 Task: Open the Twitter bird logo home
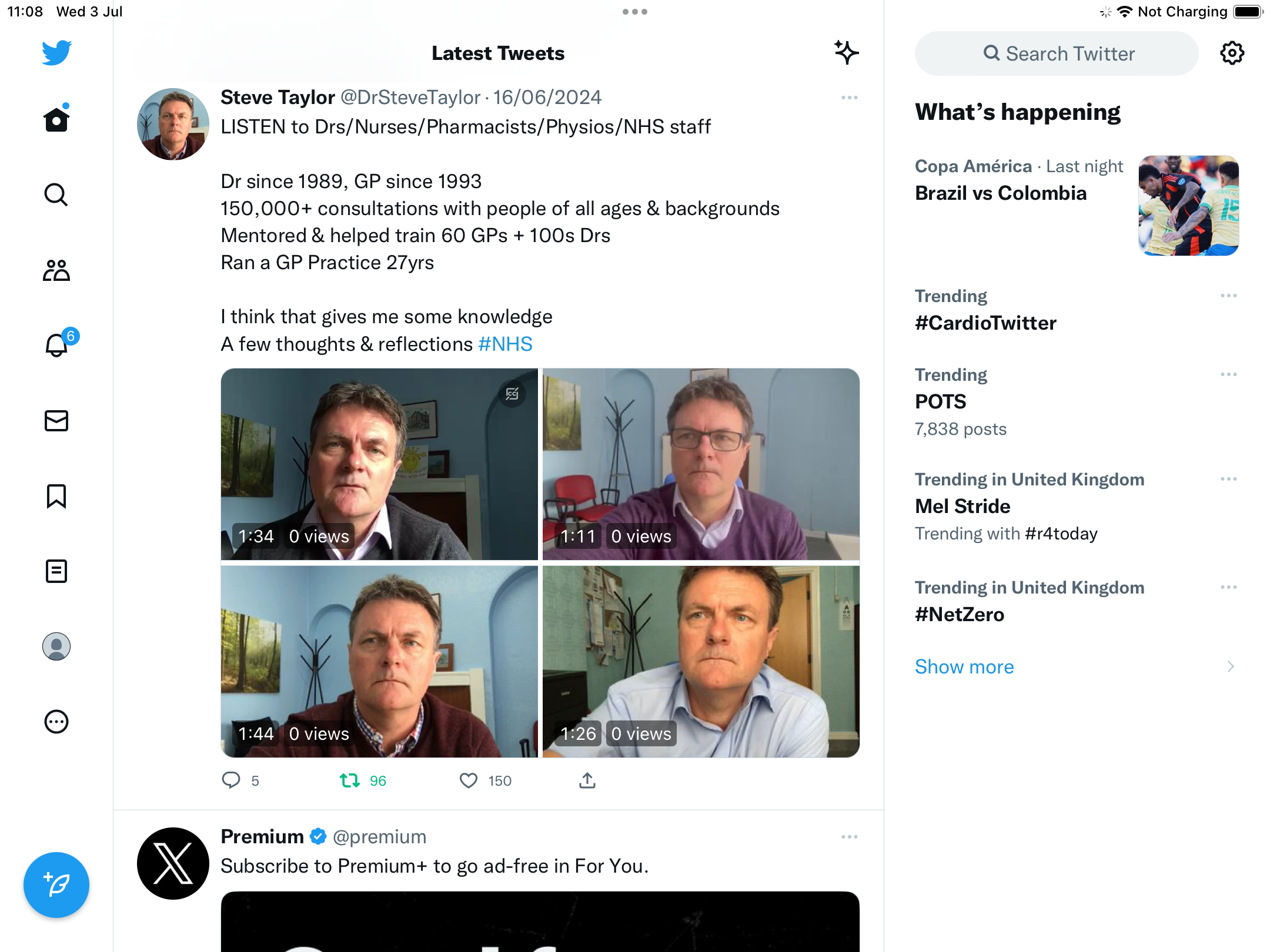56,53
